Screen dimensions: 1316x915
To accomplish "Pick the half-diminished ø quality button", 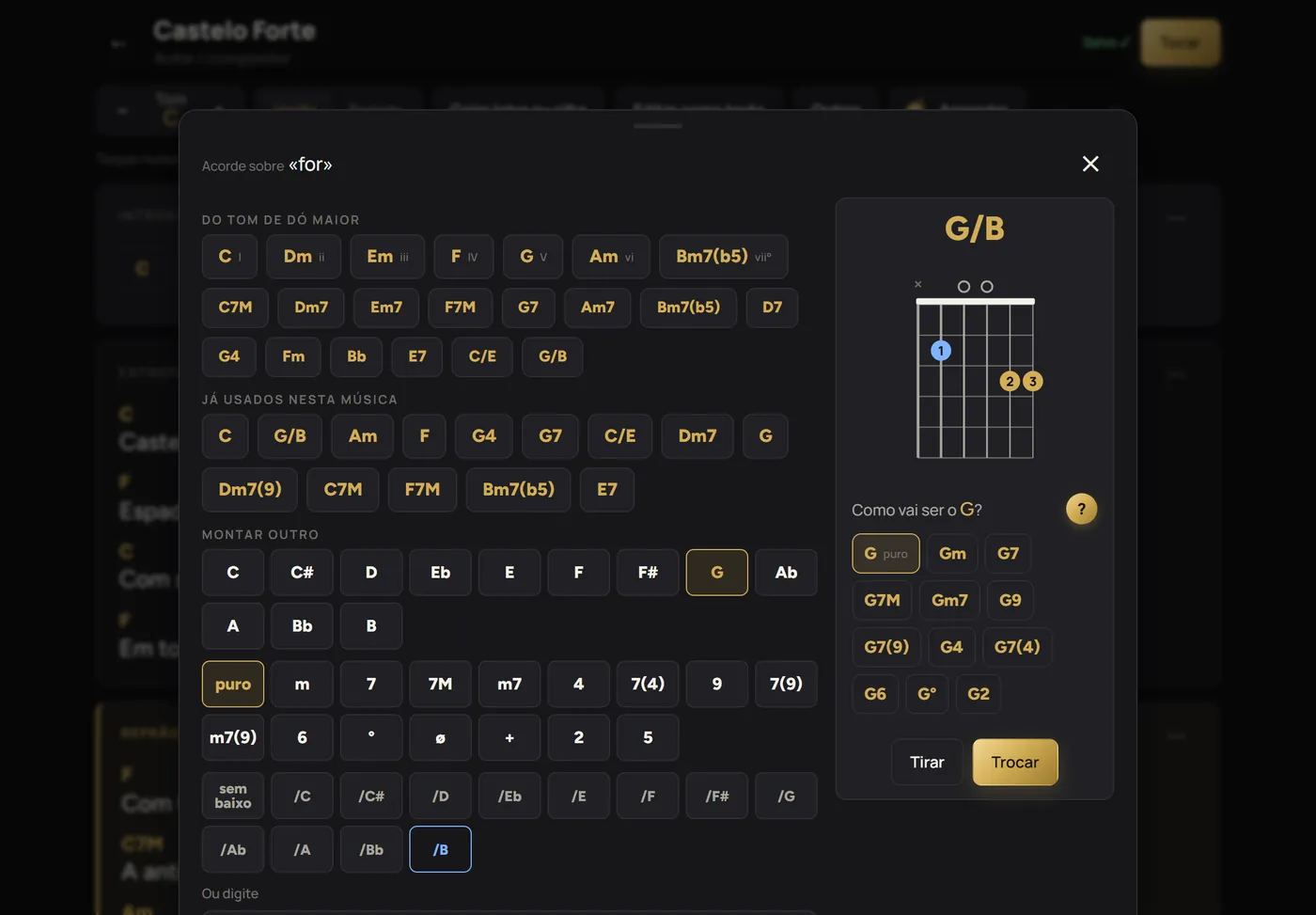I will coord(440,738).
